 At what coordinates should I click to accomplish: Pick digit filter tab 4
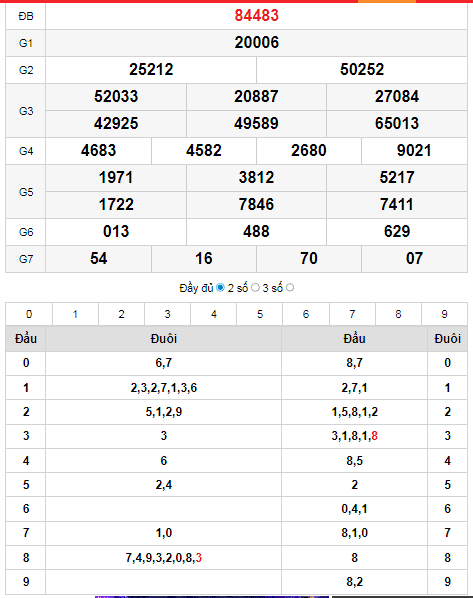pyautogui.click(x=214, y=314)
